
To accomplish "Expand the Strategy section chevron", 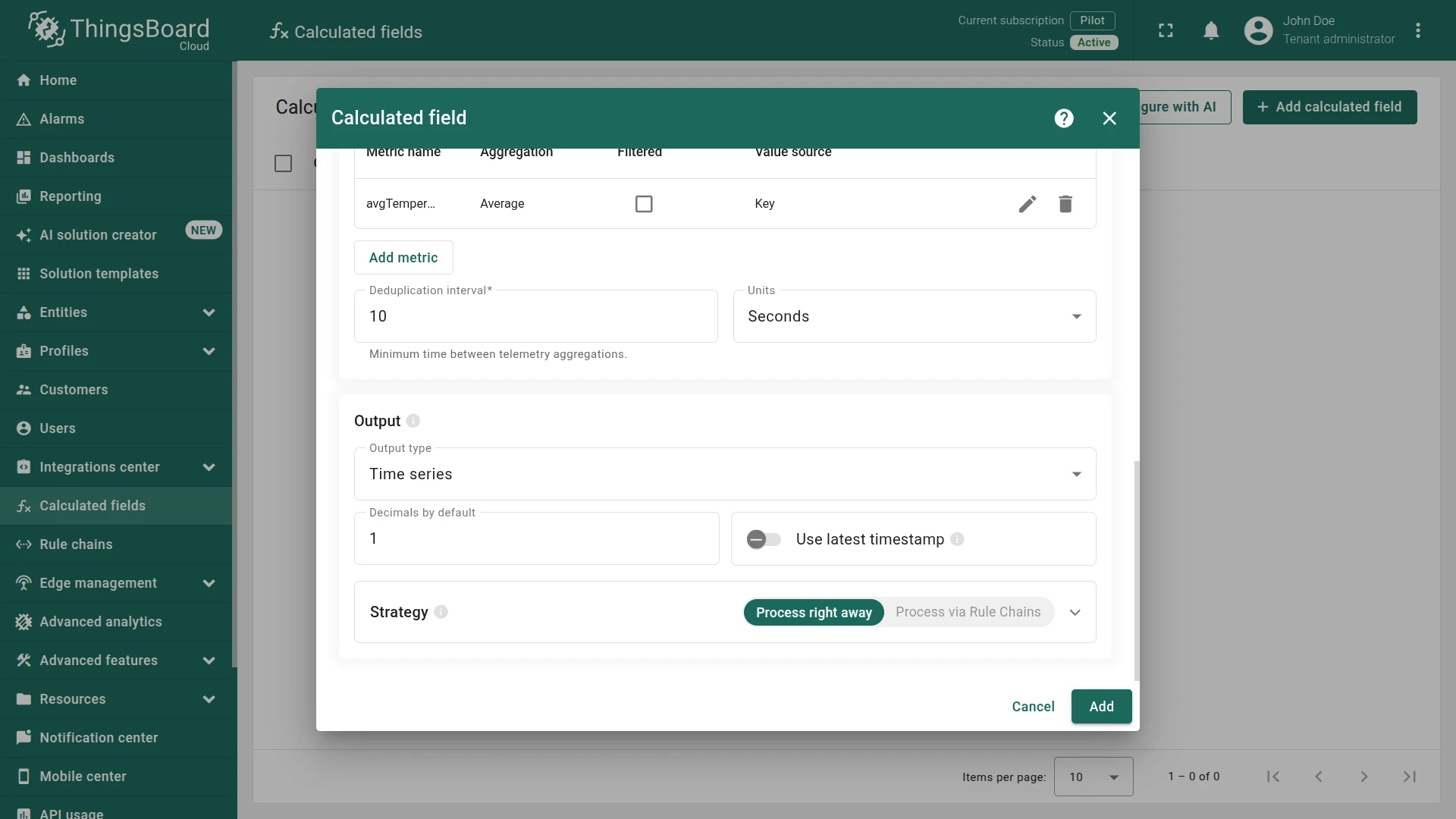I will coord(1075,612).
